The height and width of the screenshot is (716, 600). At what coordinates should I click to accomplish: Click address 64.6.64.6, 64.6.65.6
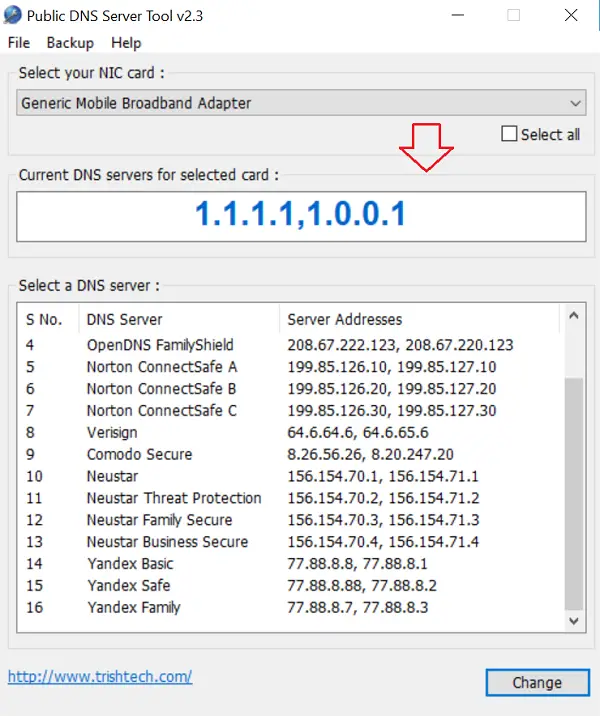358,432
